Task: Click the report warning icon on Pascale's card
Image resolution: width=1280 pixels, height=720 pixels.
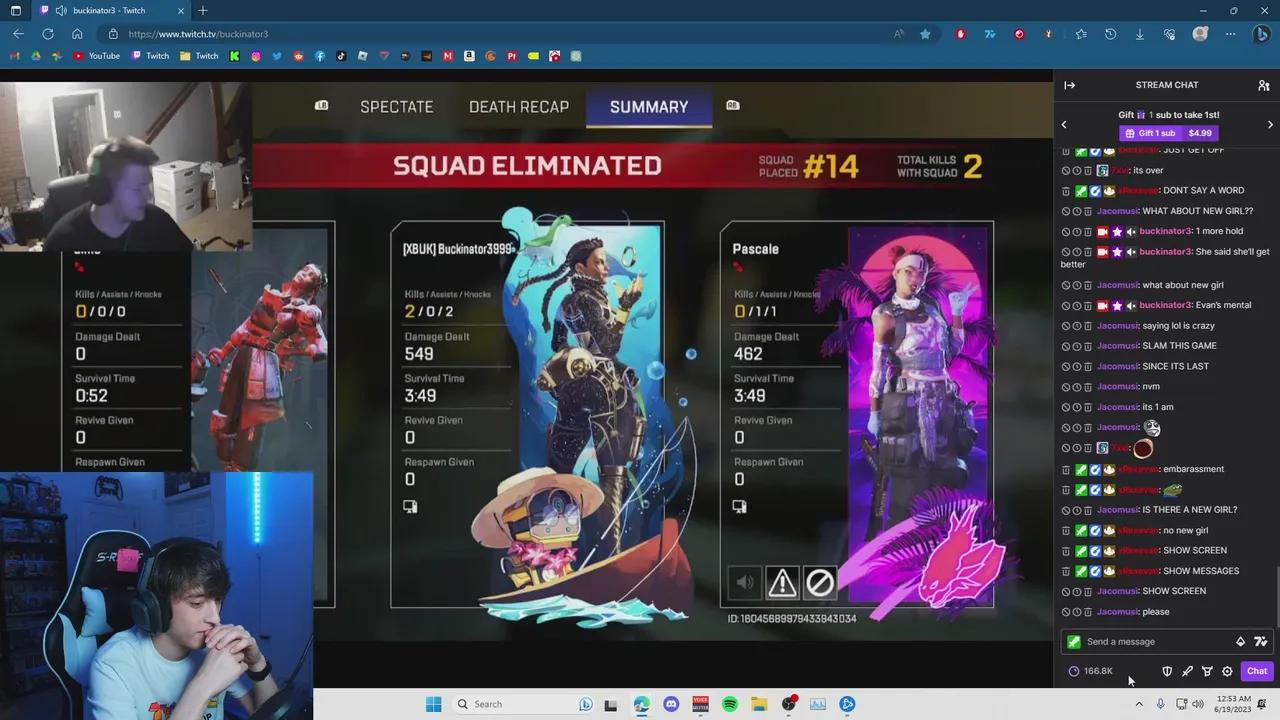Action: click(x=782, y=582)
